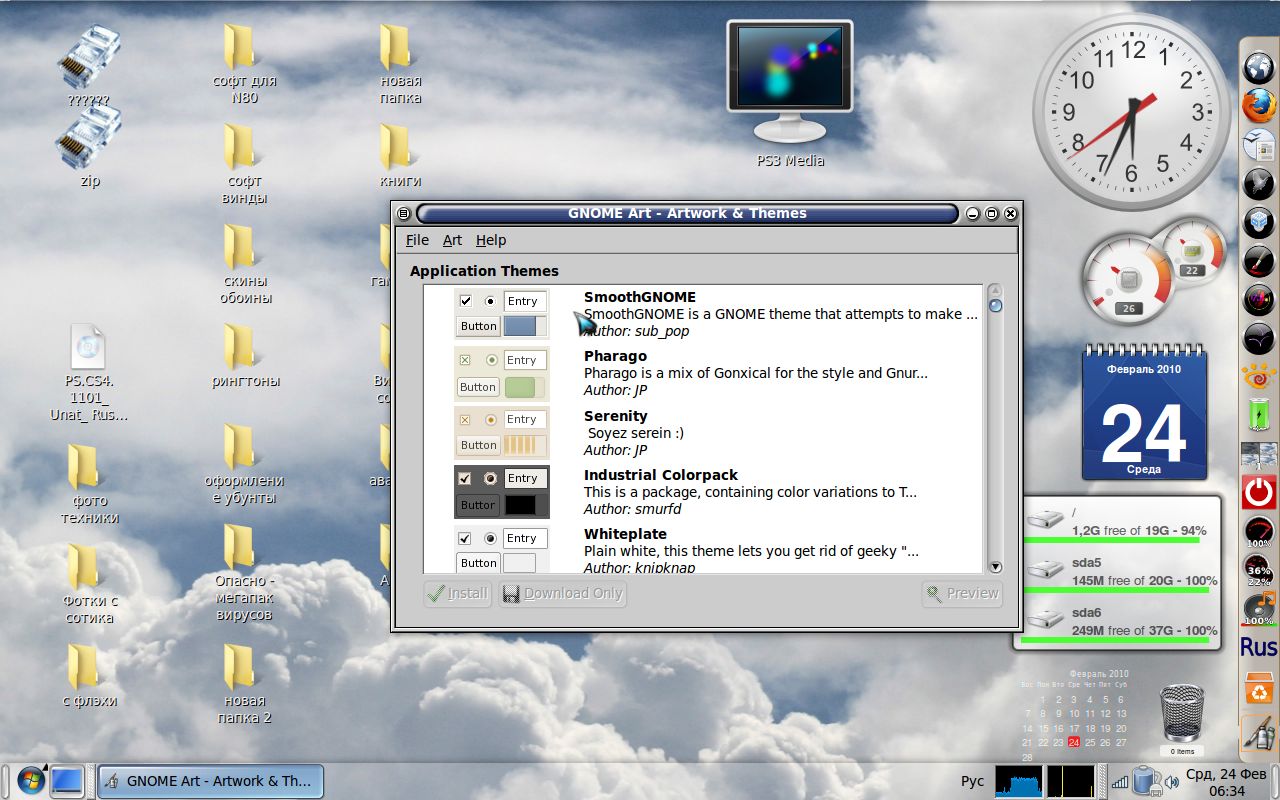Click the 'Author: smurfd' line
This screenshot has width=1280, height=800.
coord(633,509)
